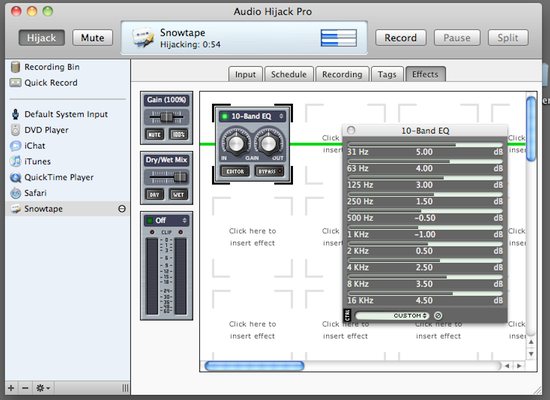Click the Mute button under the Gain slider
Image resolution: width=550 pixels, height=400 pixels.
pos(155,134)
